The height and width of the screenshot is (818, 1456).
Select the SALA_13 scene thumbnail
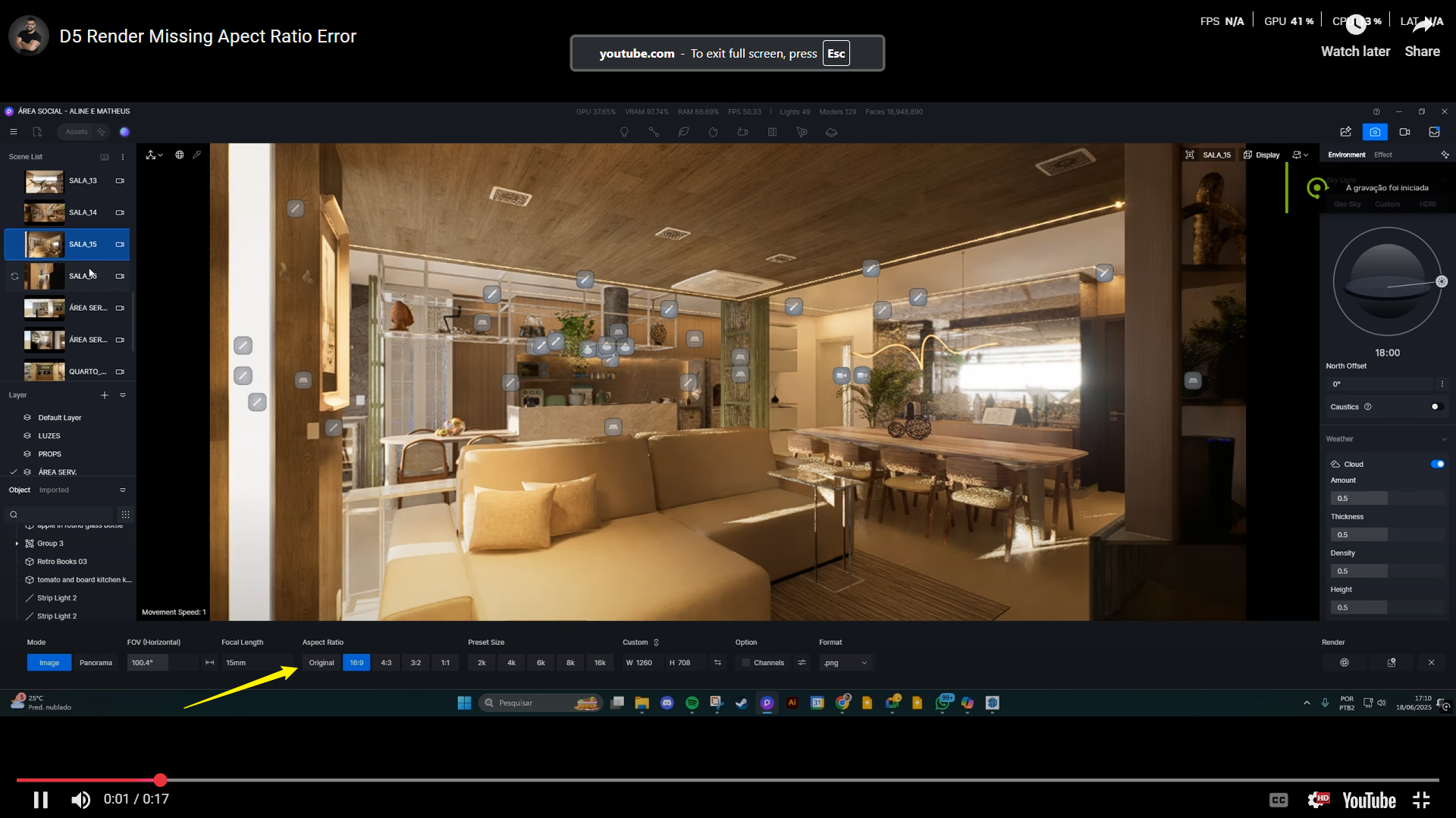click(x=44, y=181)
